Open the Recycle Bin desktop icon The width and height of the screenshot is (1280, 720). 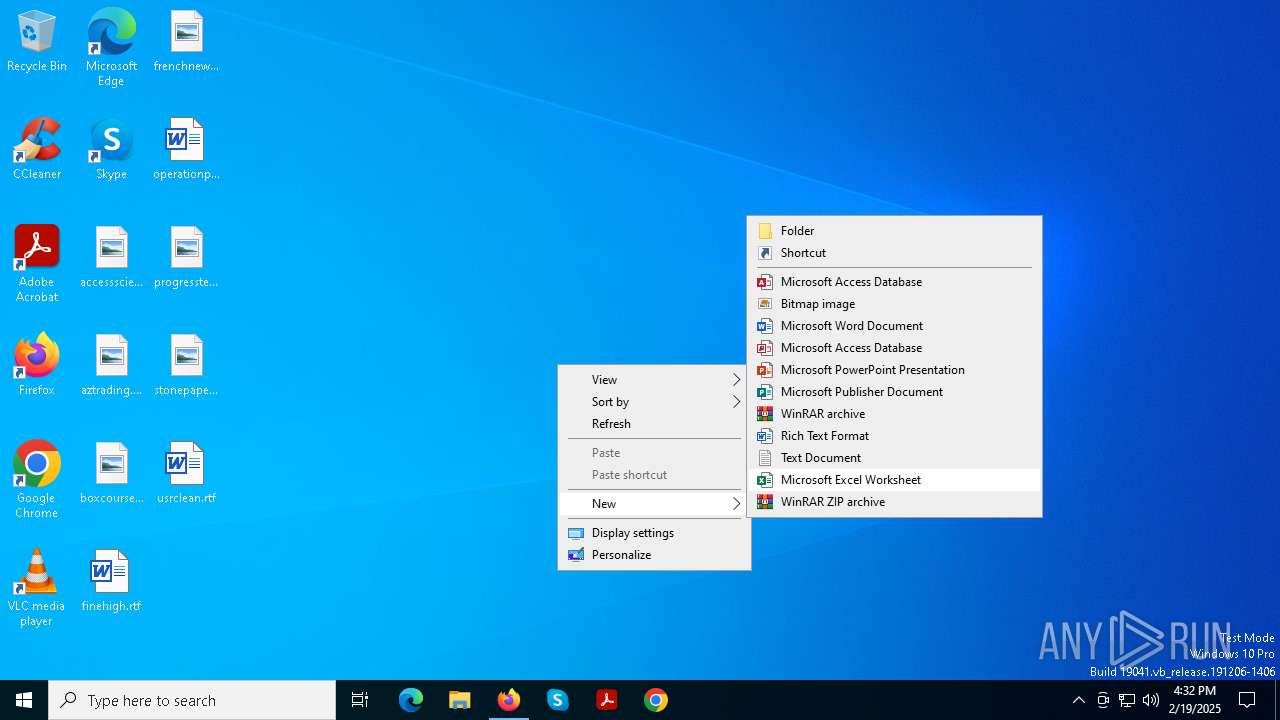point(37,42)
